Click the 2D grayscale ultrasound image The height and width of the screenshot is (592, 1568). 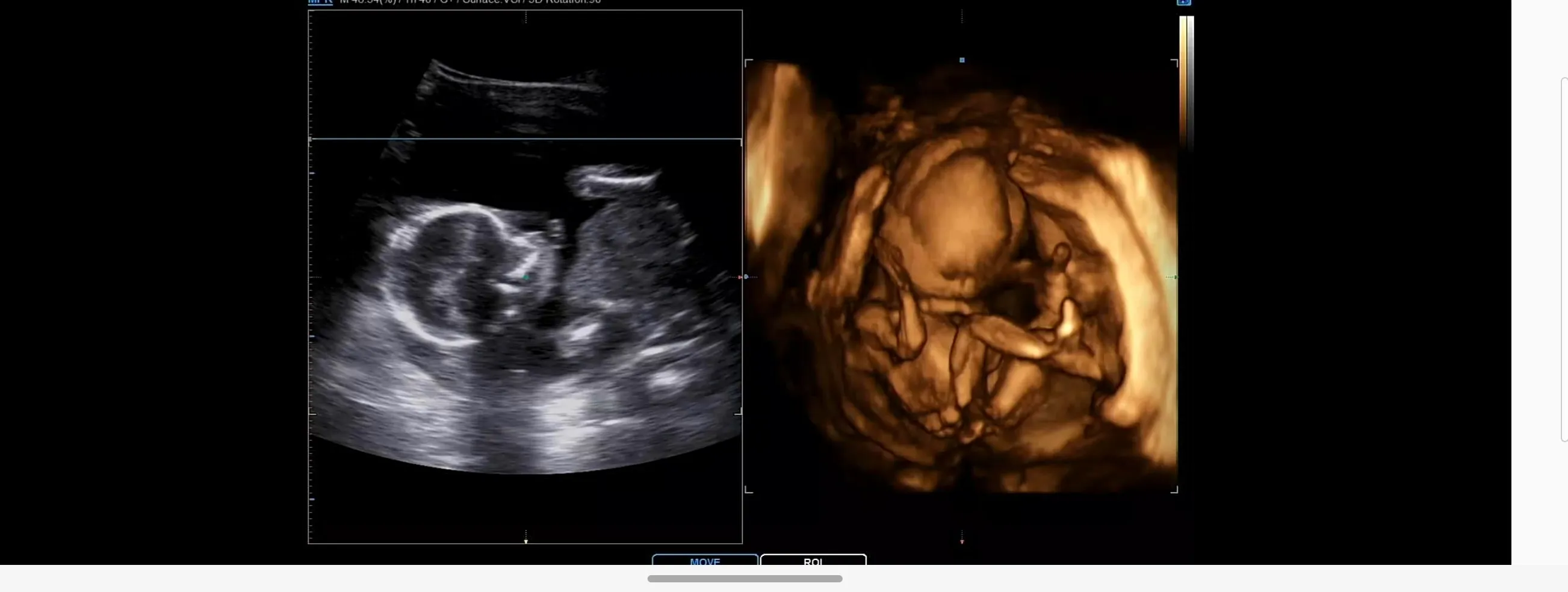click(525, 276)
